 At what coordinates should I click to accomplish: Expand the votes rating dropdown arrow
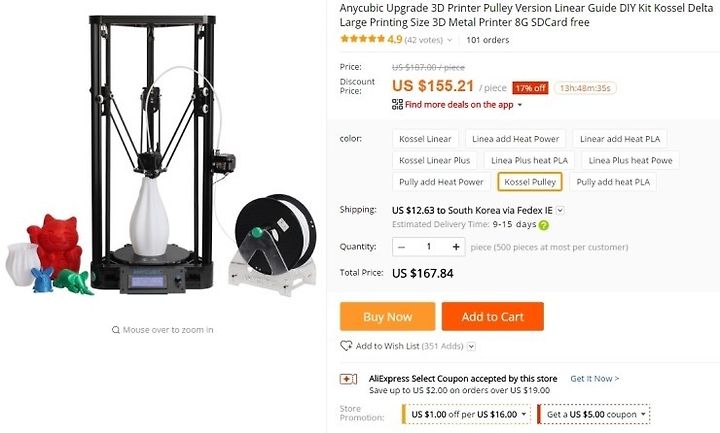tap(450, 40)
